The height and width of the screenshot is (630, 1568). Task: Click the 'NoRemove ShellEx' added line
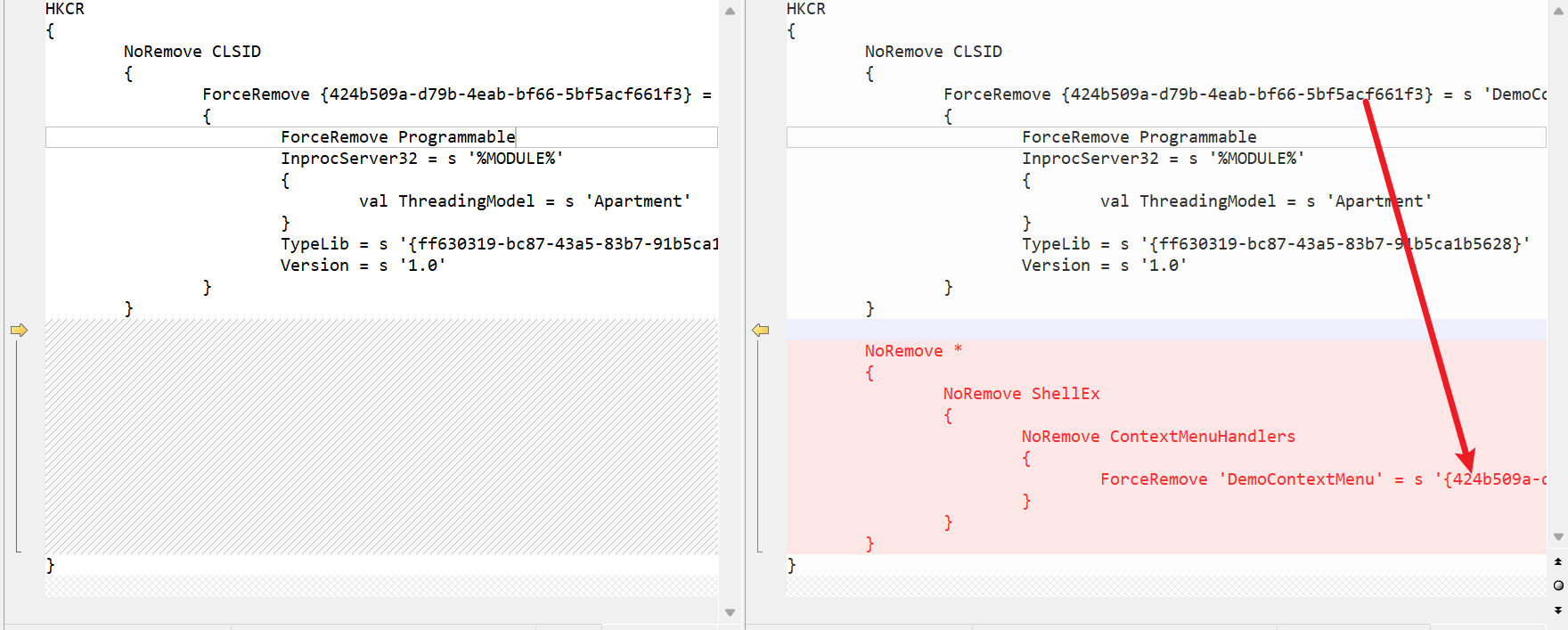[1021, 394]
